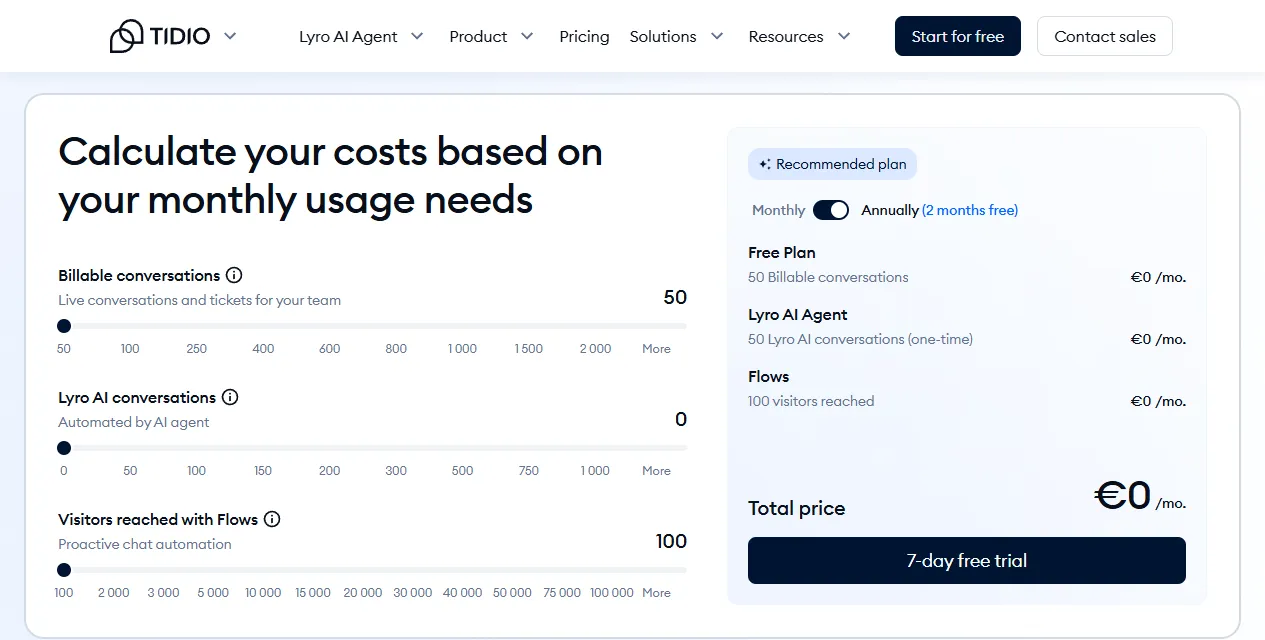Toggle Monthly/Annually billing switch
This screenshot has width=1265, height=640.
click(x=831, y=210)
